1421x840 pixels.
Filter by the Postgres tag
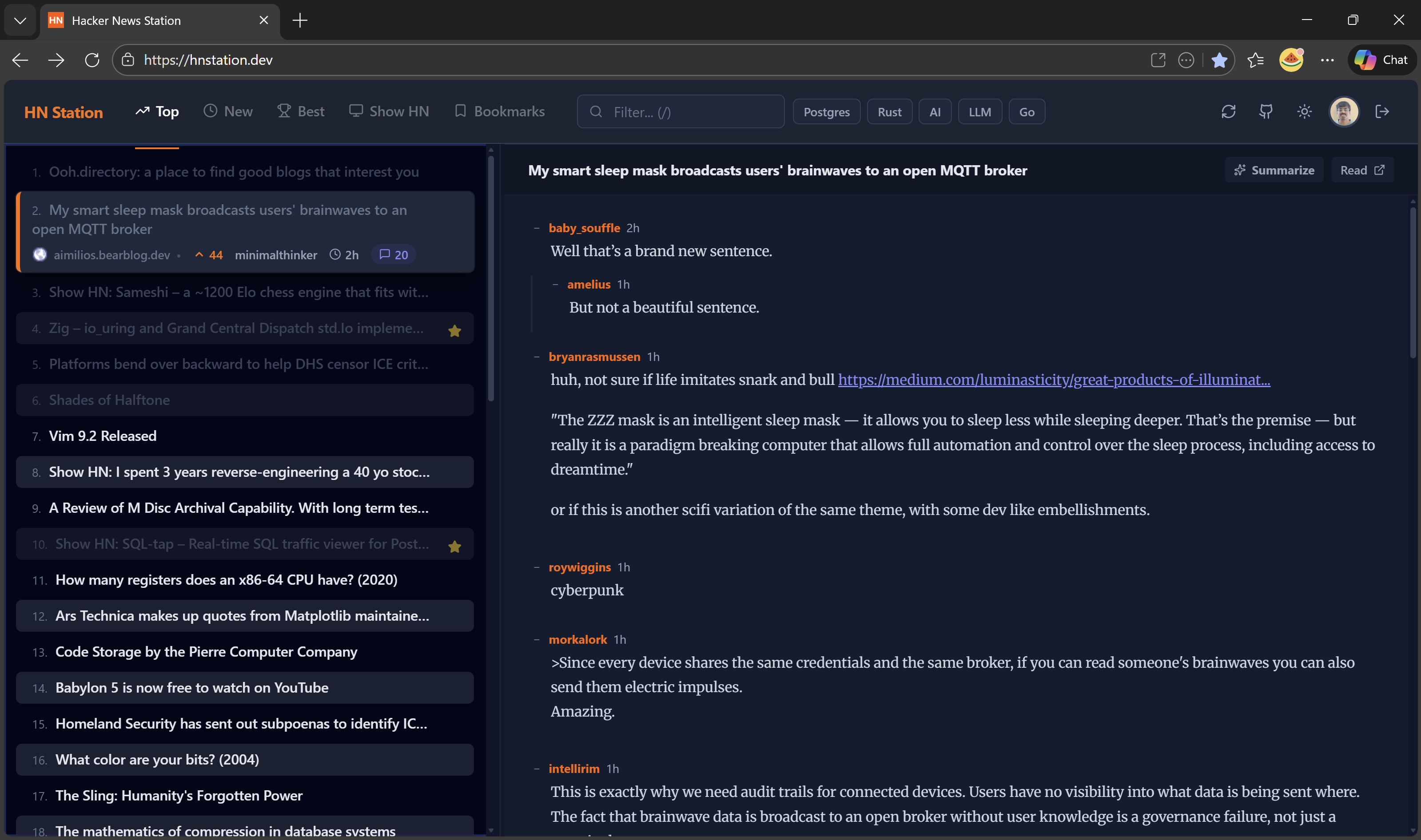(x=826, y=112)
